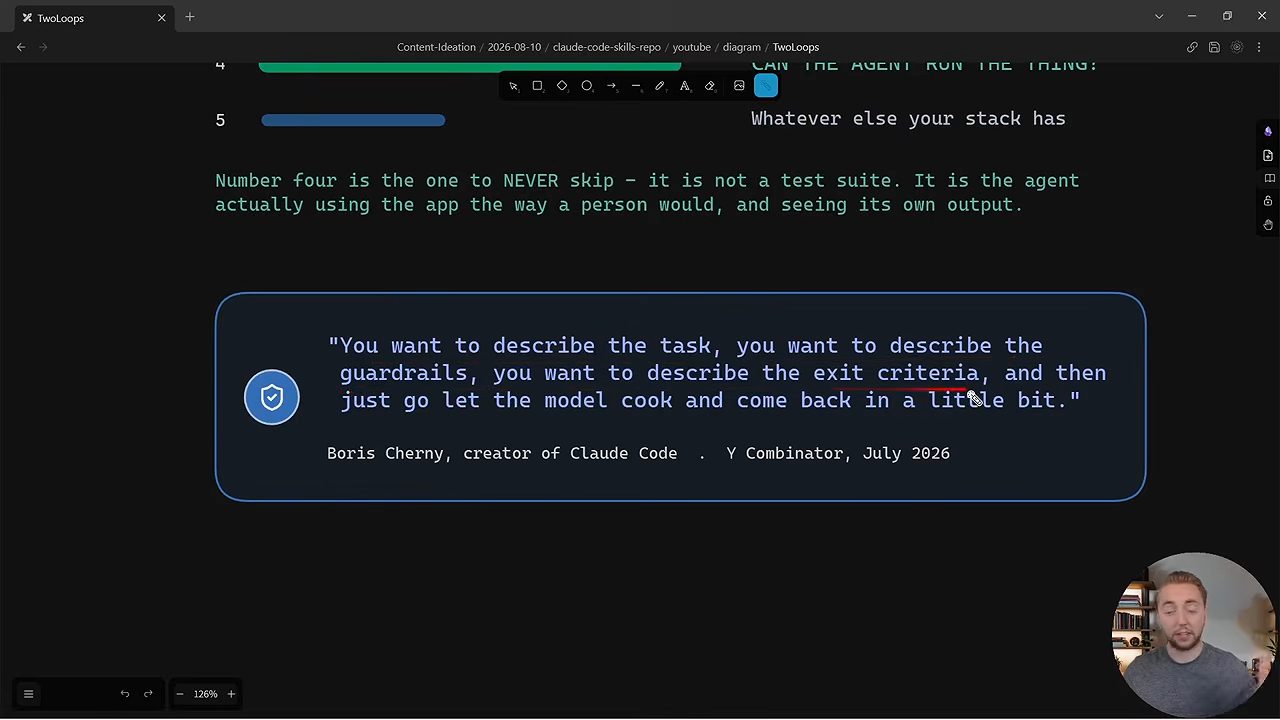This screenshot has height=720, width=1280.
Task: Click the TwoLoops title in breadcrumb
Action: [x=796, y=47]
